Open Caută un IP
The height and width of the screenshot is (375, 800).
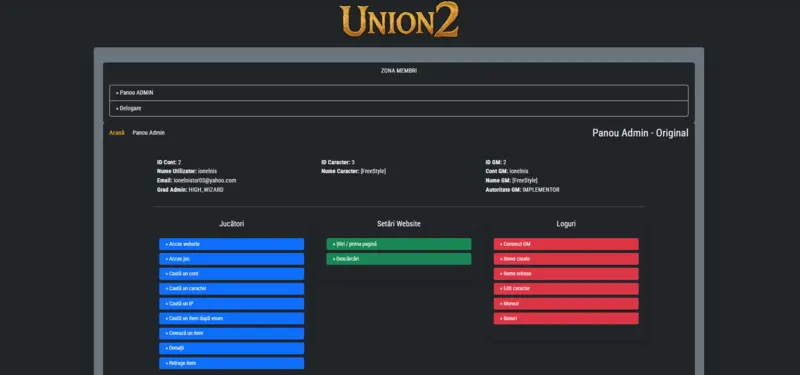pos(232,304)
